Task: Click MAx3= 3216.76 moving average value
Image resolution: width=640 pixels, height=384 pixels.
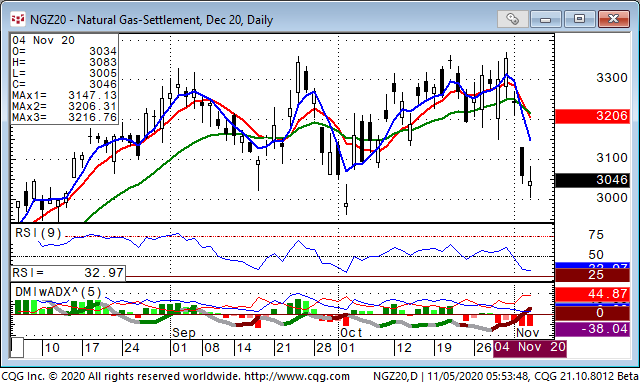Action: 64,117
